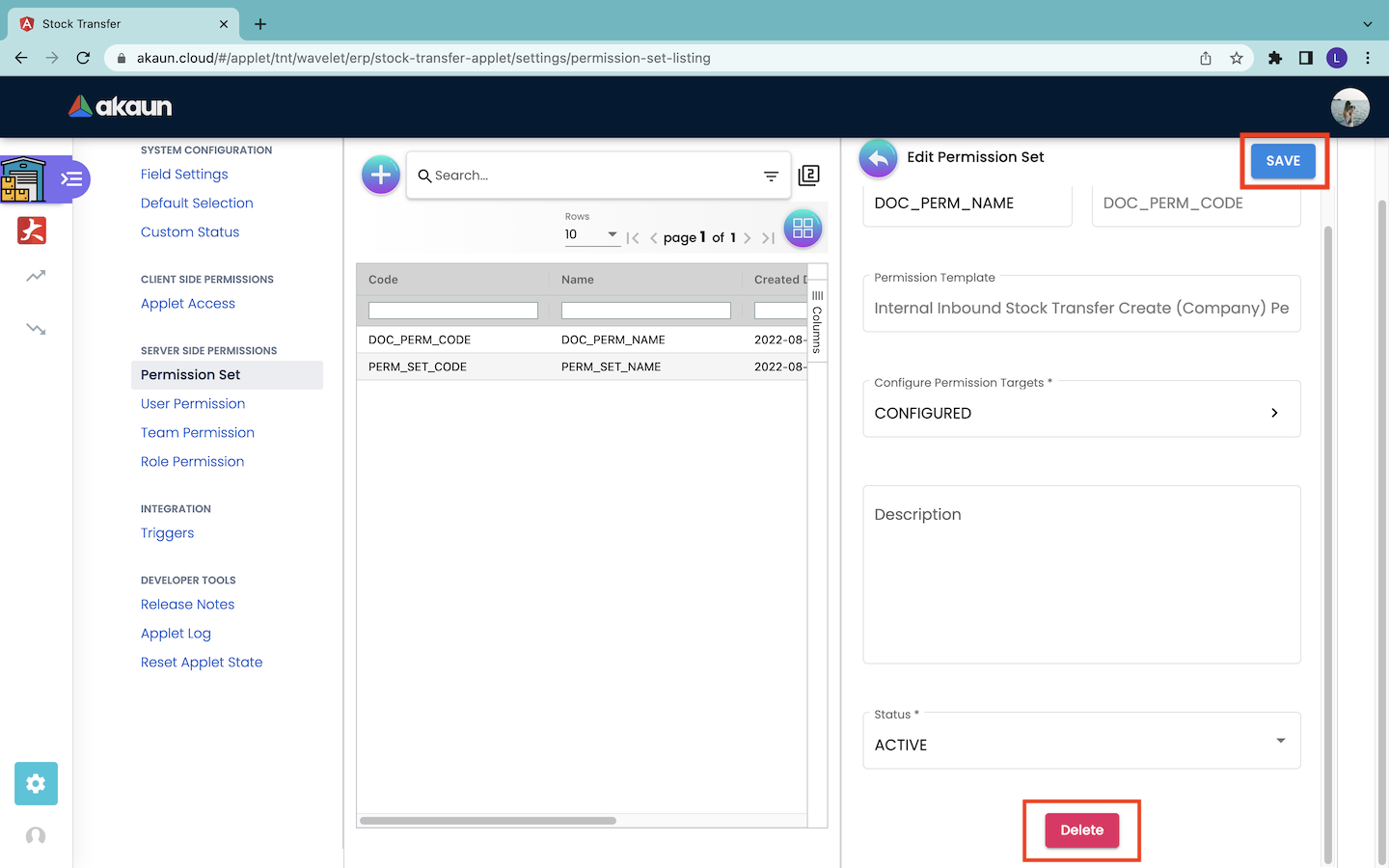1389x868 pixels.
Task: Open the Rows per page dropdown
Action: pos(591,234)
